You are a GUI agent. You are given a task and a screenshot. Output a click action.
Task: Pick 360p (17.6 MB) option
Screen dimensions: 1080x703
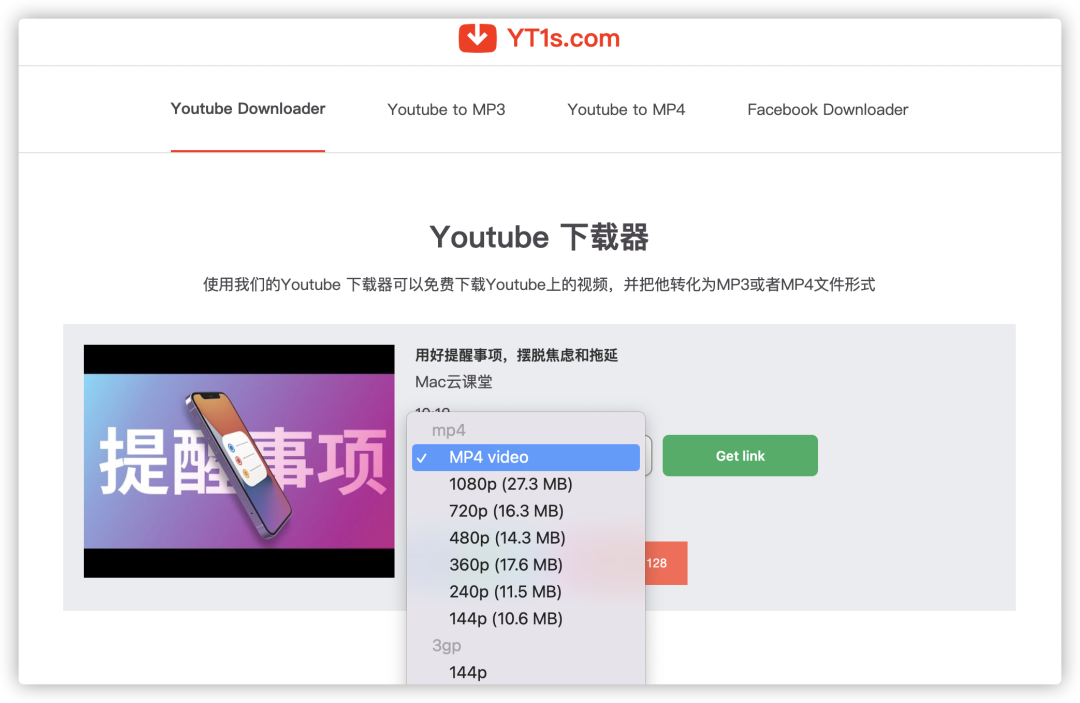tap(526, 565)
